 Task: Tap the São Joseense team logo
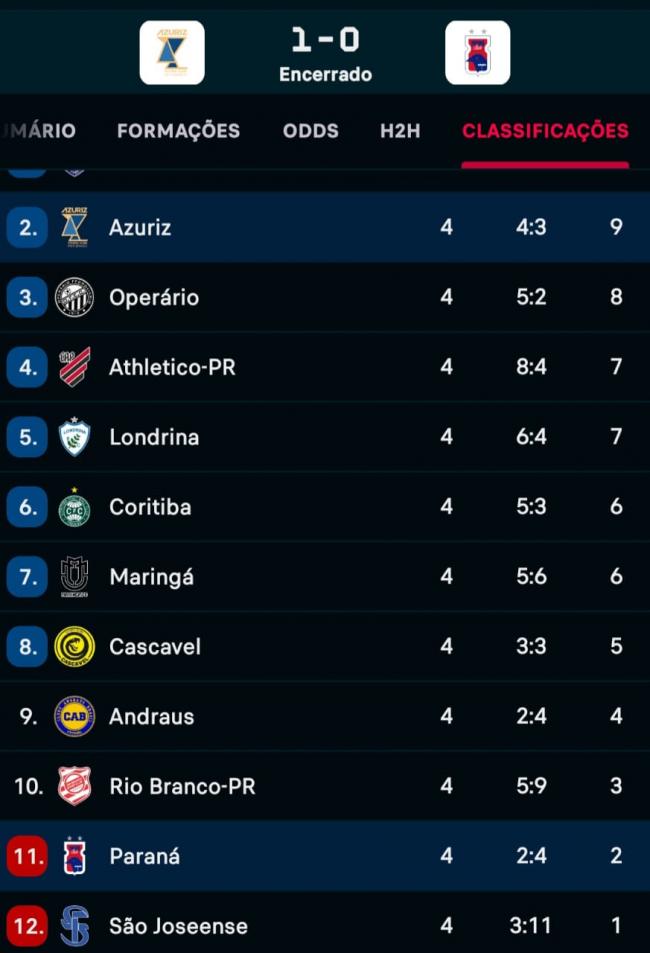pyautogui.click(x=74, y=926)
